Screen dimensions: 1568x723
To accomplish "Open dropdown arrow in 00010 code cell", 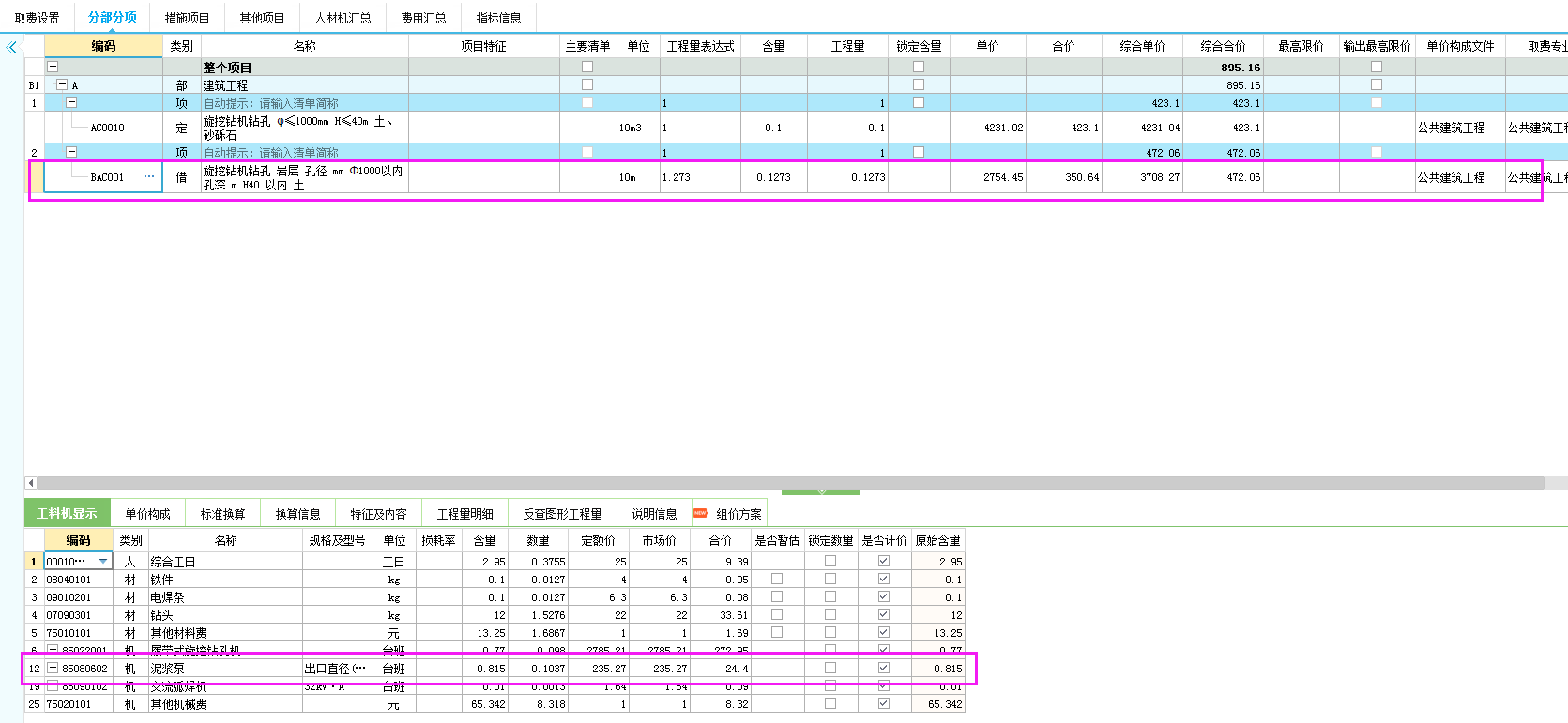I will [102, 562].
